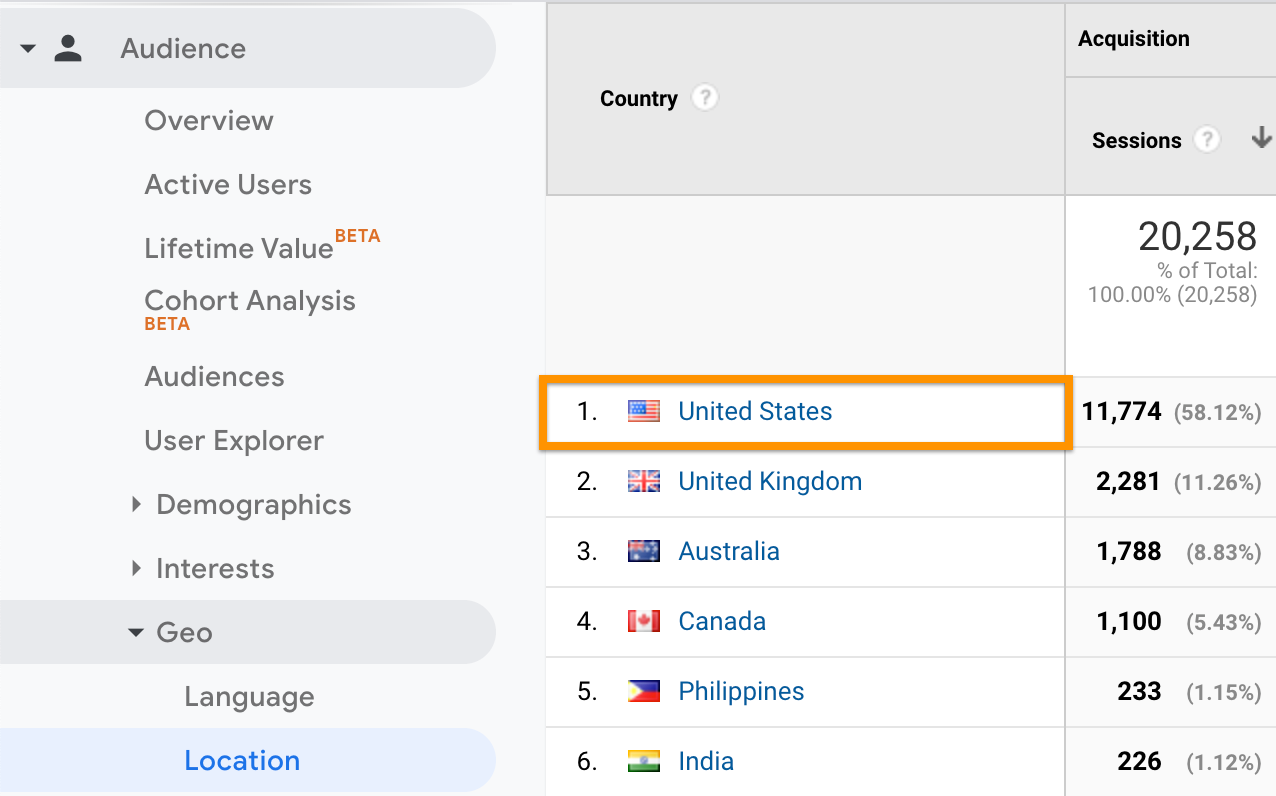Open Cohort Analysis report
1276x796 pixels.
point(249,301)
